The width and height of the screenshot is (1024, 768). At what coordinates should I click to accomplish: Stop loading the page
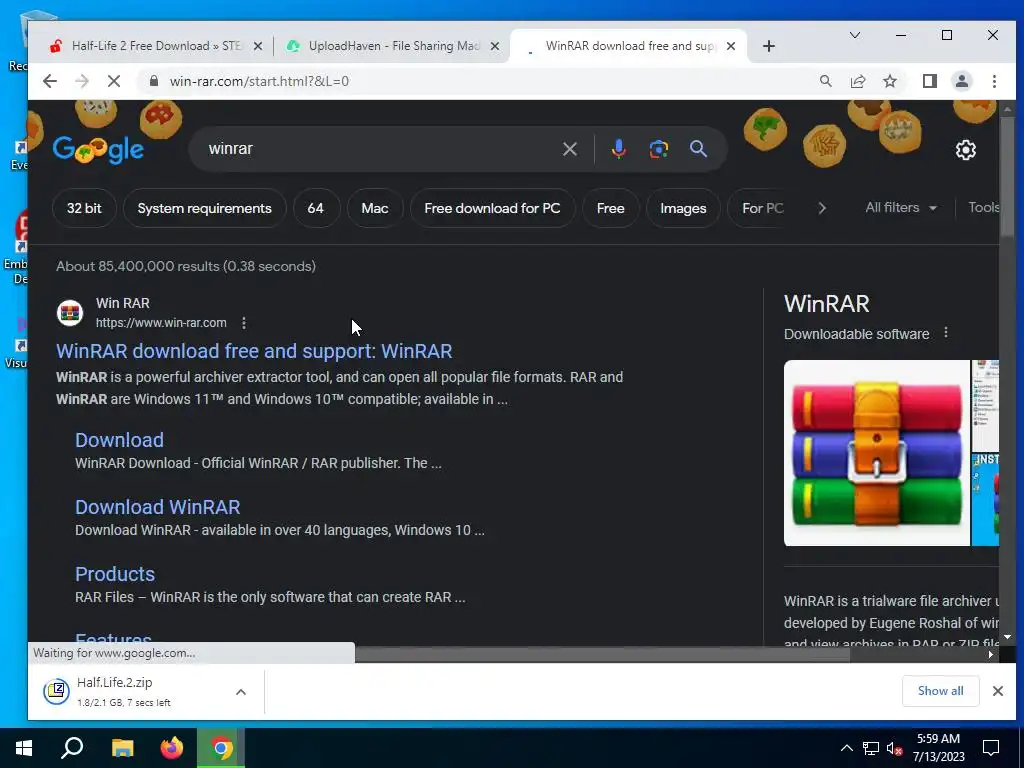[x=114, y=81]
